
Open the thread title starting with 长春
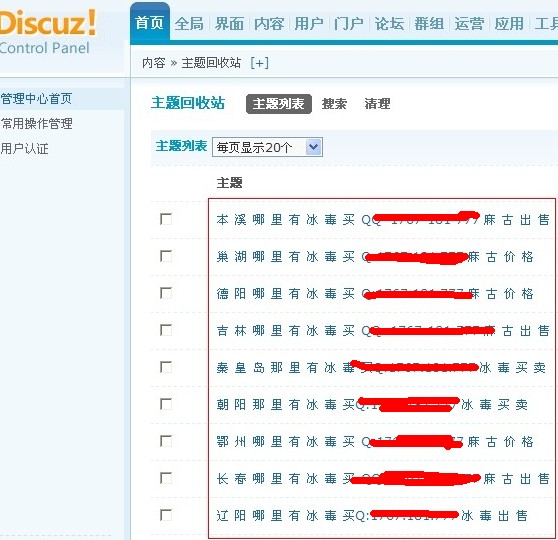pyautogui.click(x=383, y=479)
